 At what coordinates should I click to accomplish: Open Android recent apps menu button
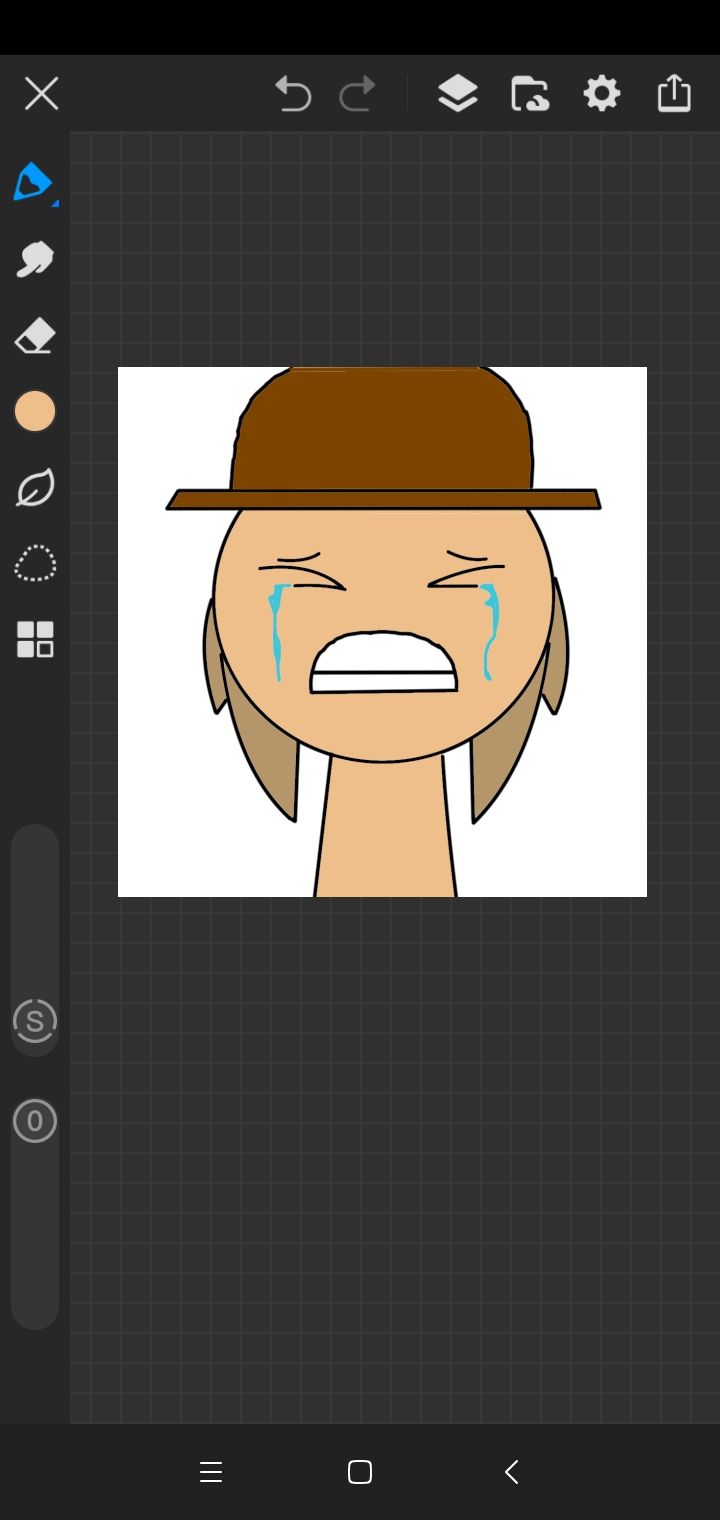pyautogui.click(x=210, y=1472)
